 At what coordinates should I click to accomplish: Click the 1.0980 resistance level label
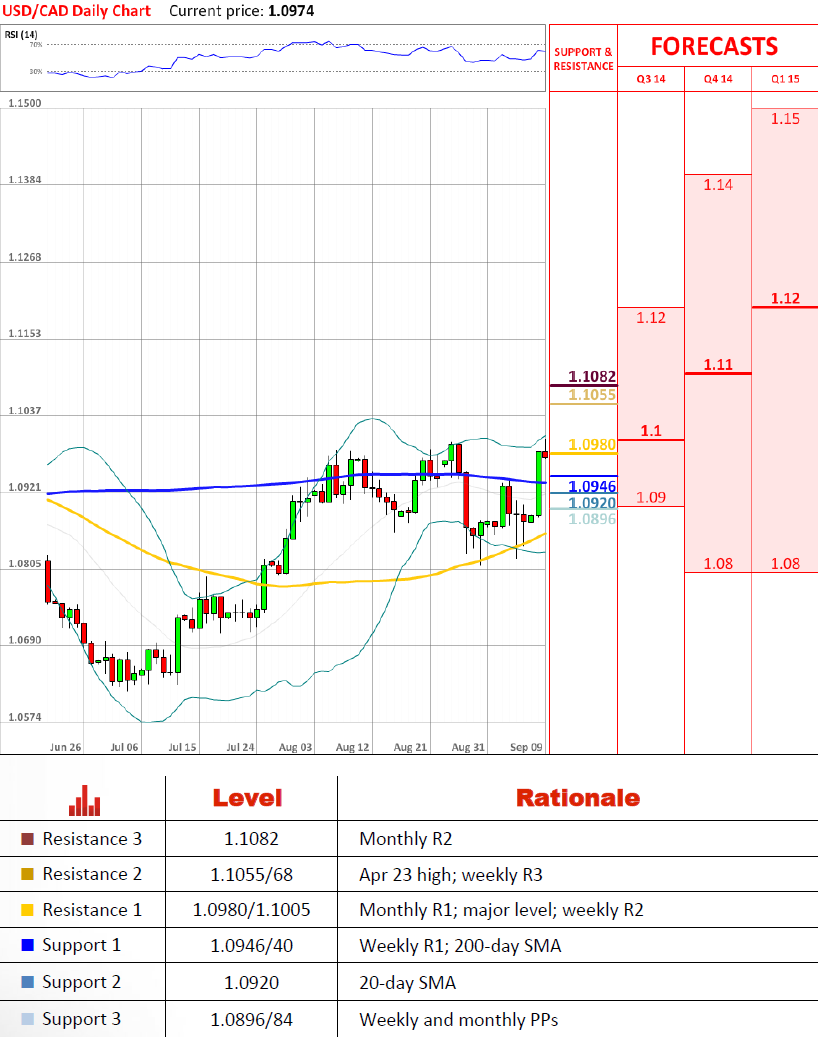[x=592, y=444]
